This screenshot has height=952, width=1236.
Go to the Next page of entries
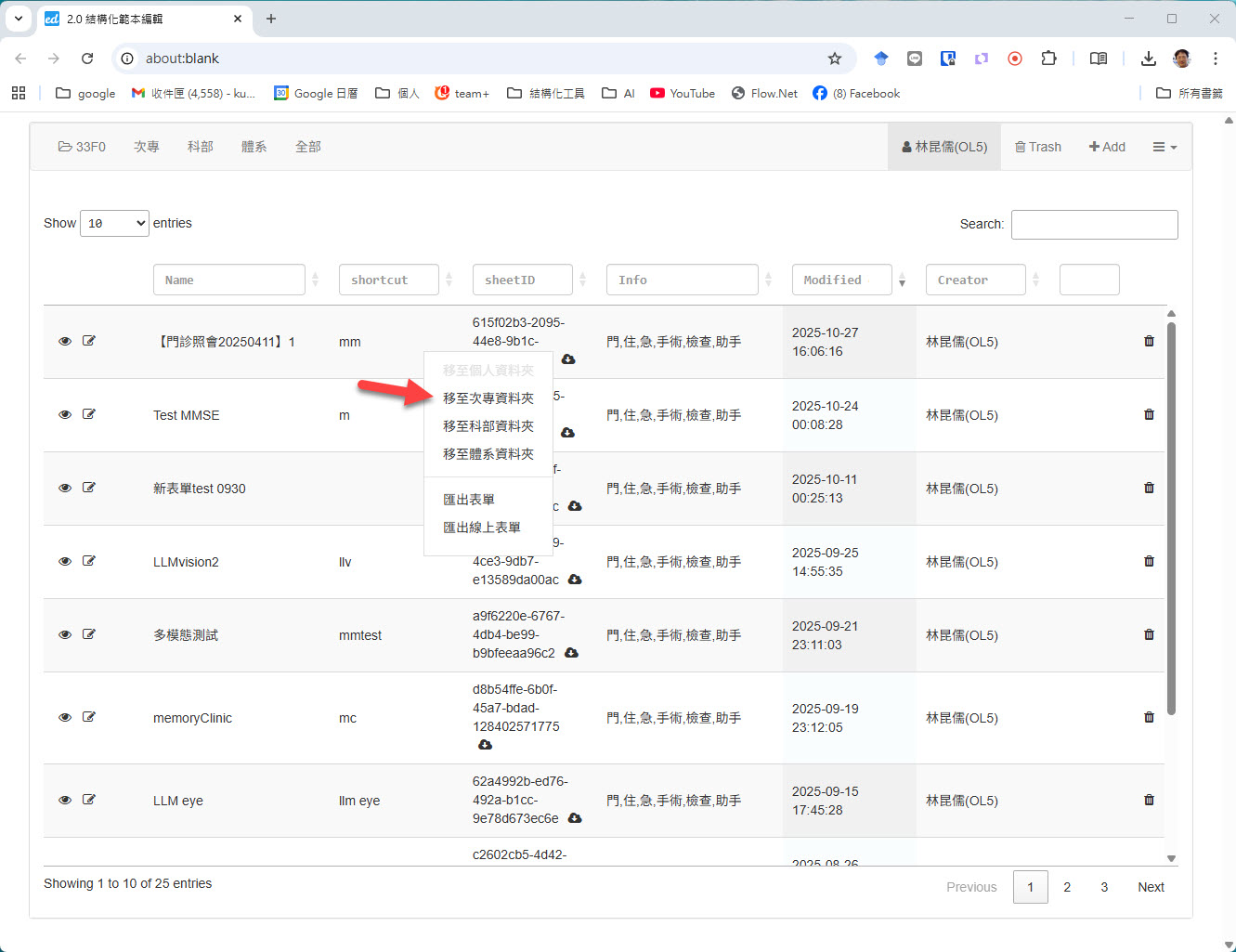pyautogui.click(x=1151, y=887)
